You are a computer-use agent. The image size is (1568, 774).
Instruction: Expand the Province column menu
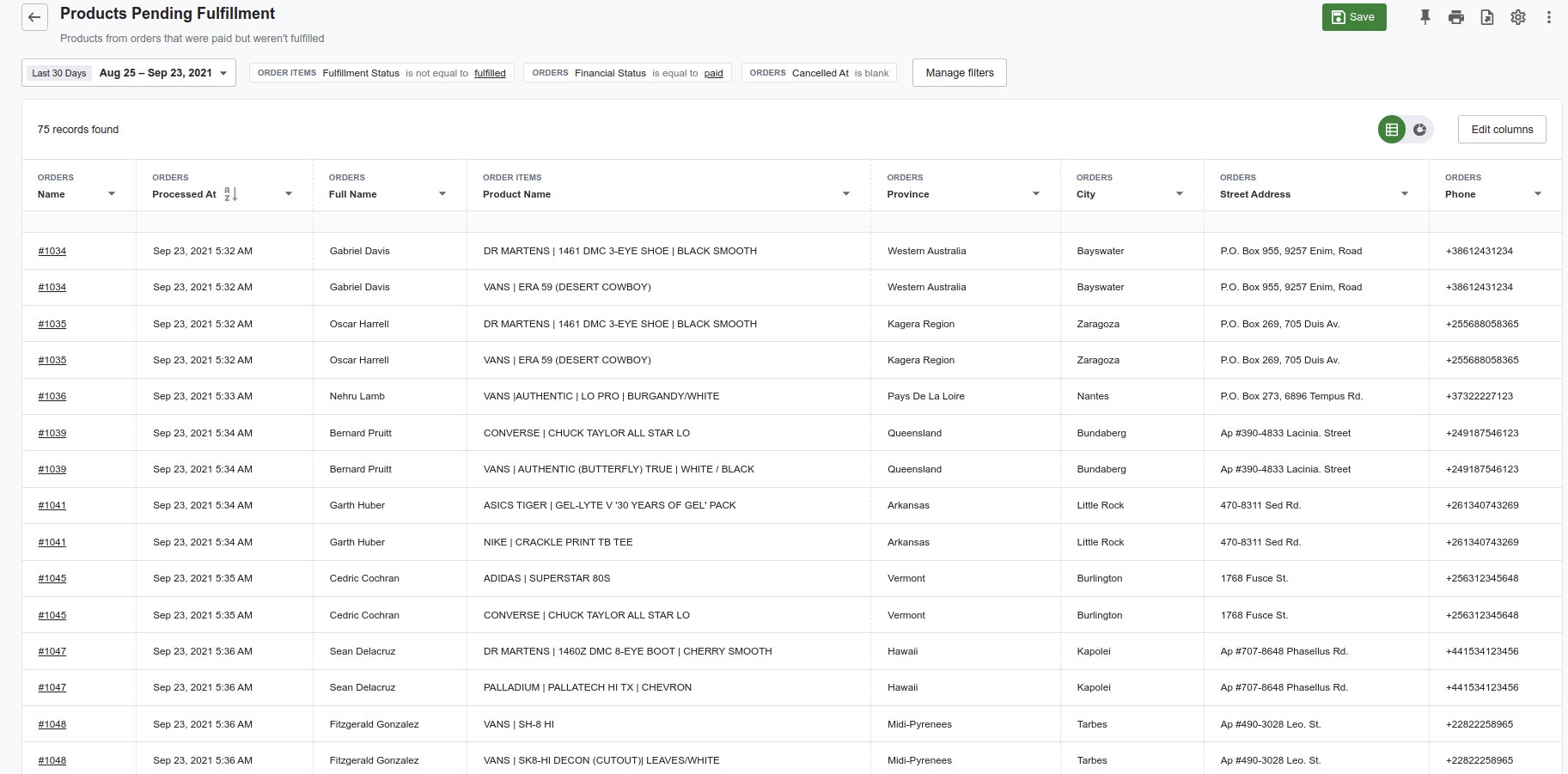point(1034,193)
